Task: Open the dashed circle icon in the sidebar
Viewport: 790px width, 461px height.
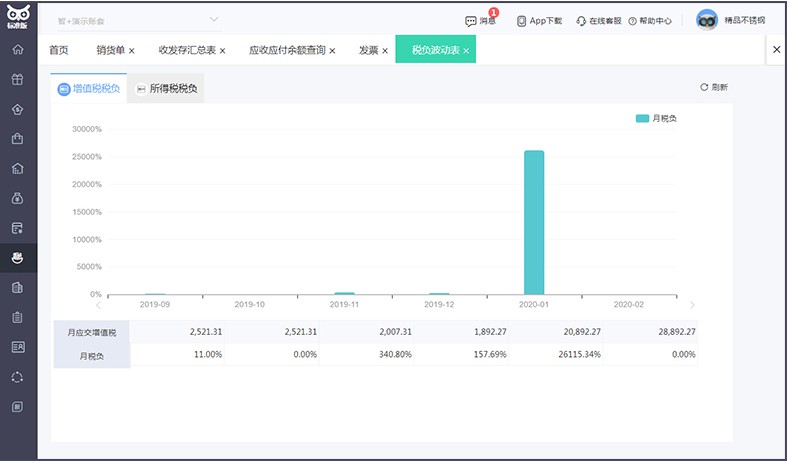Action: [18, 377]
